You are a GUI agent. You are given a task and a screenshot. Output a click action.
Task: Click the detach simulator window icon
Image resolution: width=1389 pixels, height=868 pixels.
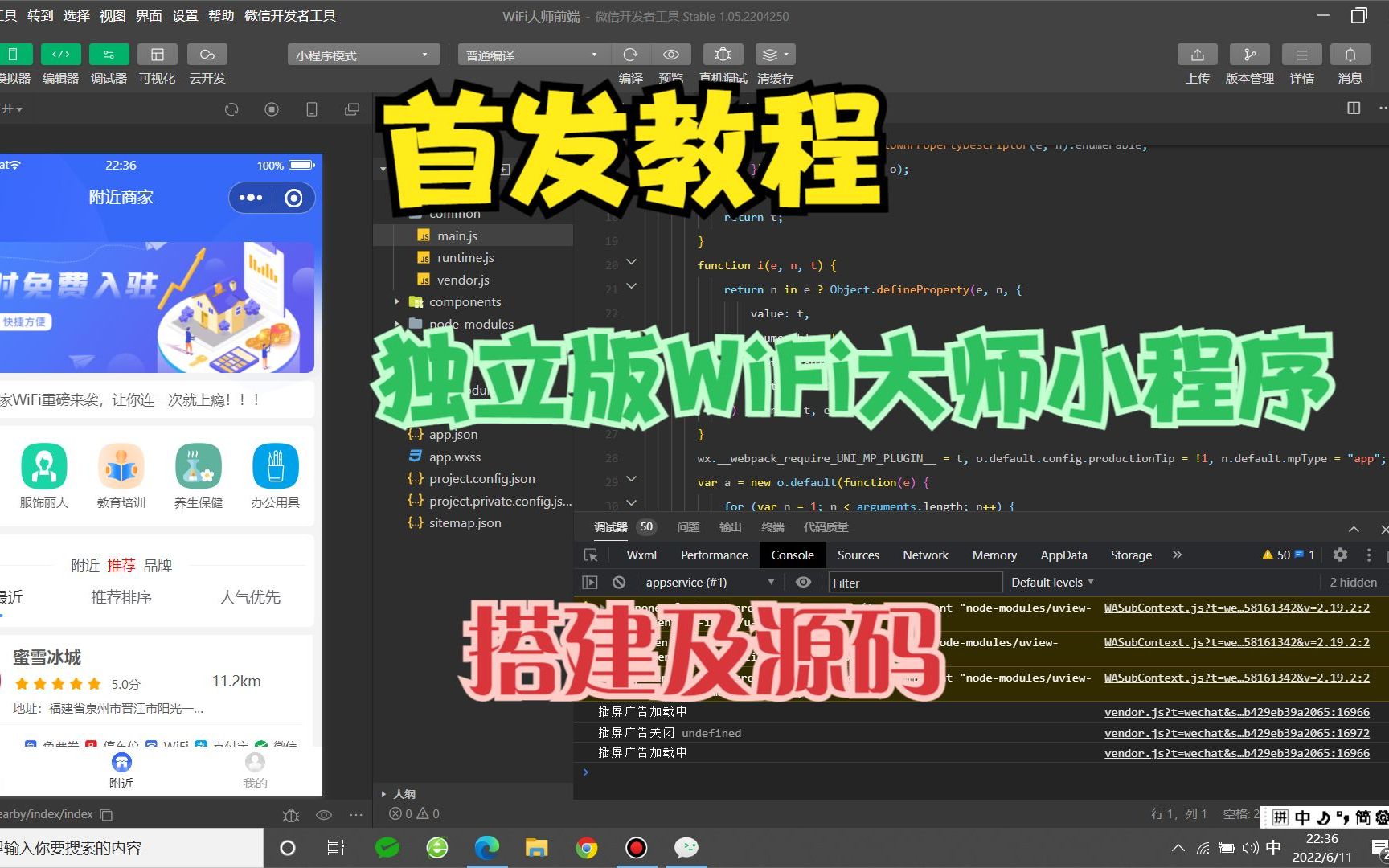point(352,109)
